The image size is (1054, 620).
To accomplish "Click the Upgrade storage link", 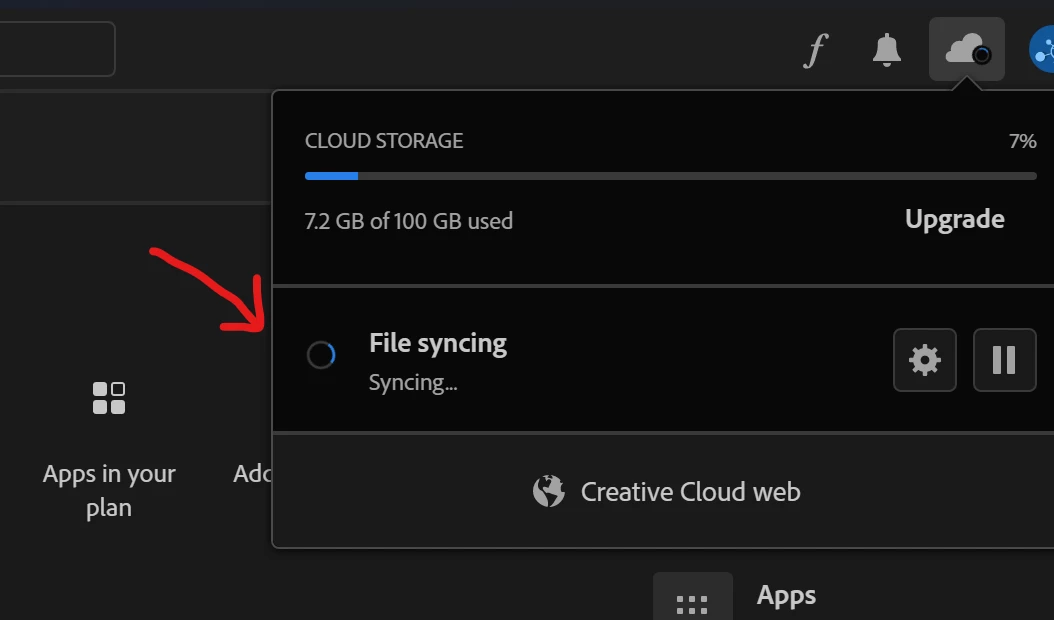I will 955,219.
